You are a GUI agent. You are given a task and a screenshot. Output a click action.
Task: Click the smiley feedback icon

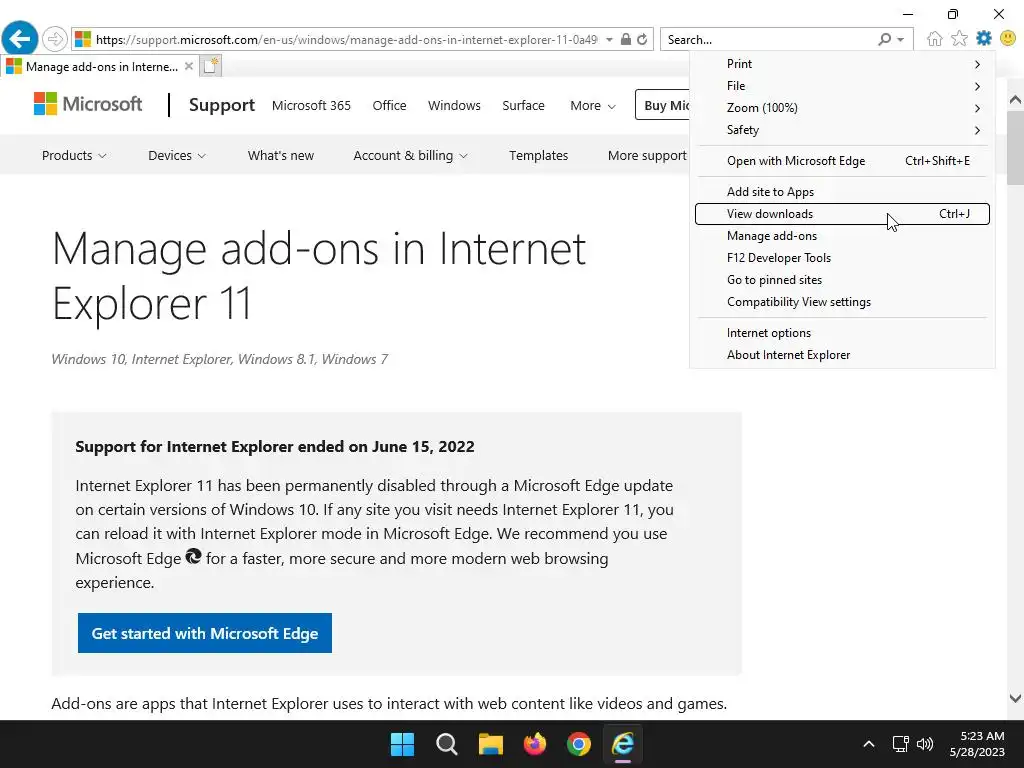click(1008, 39)
